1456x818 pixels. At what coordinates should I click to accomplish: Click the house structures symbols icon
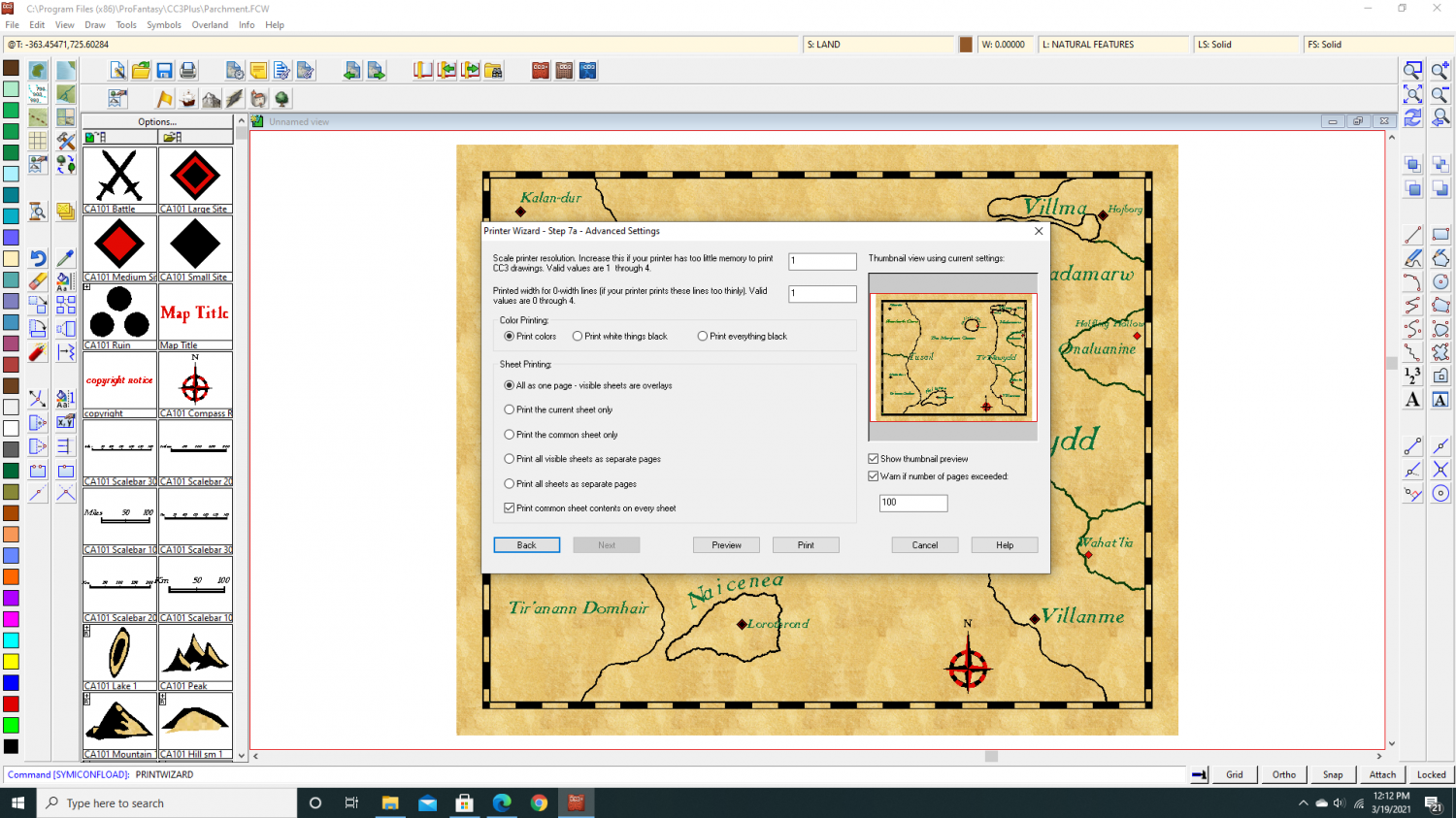(258, 99)
